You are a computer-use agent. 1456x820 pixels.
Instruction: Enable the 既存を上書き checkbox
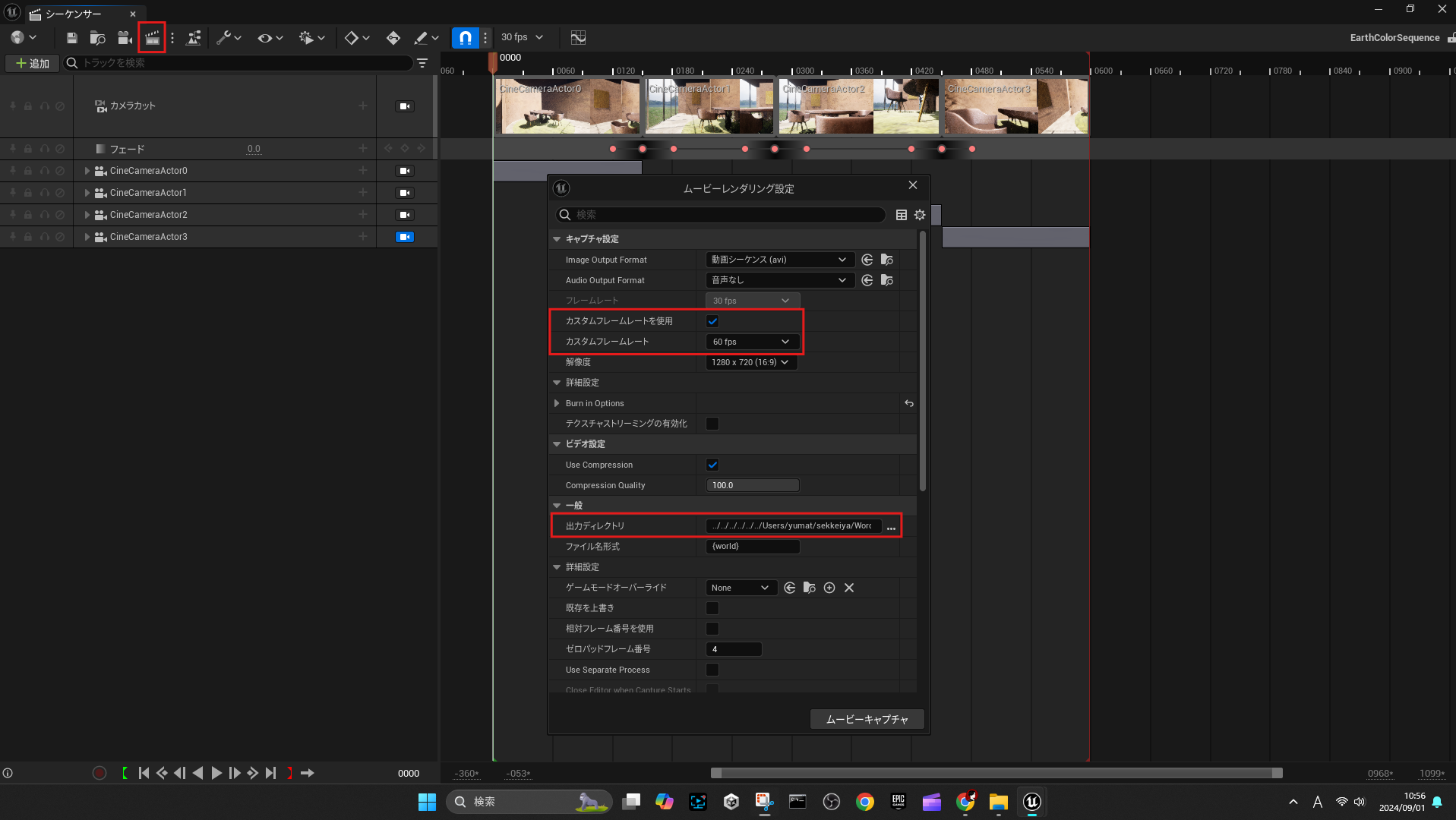(712, 608)
